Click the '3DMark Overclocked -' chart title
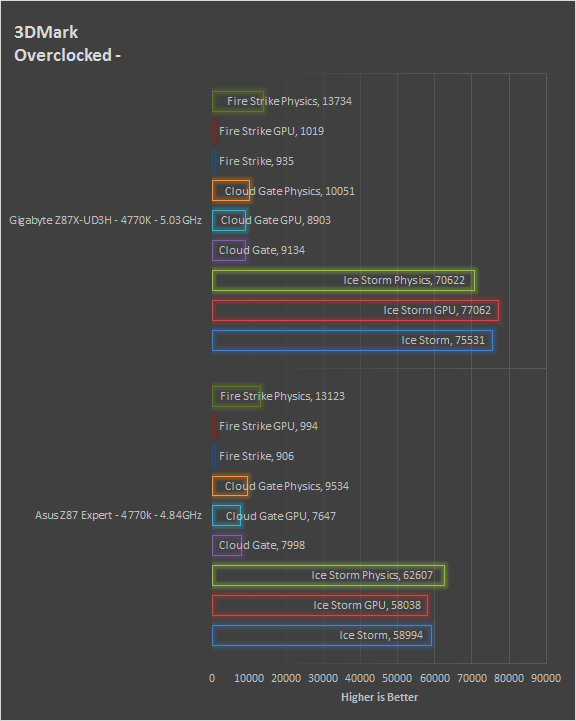 (x=67, y=44)
